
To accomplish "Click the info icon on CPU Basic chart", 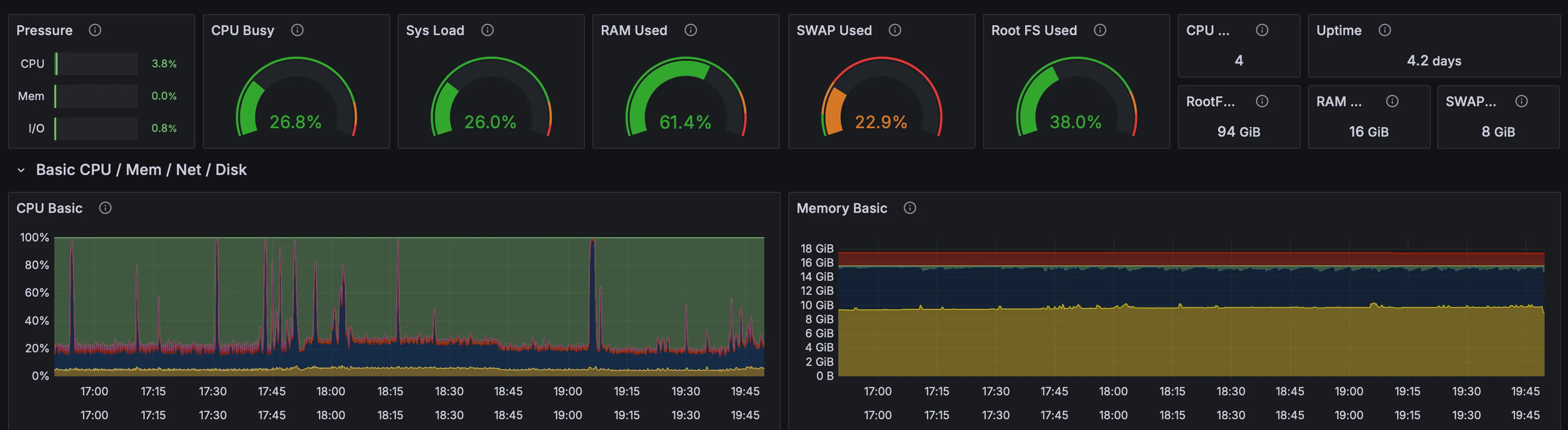I will click(x=105, y=208).
